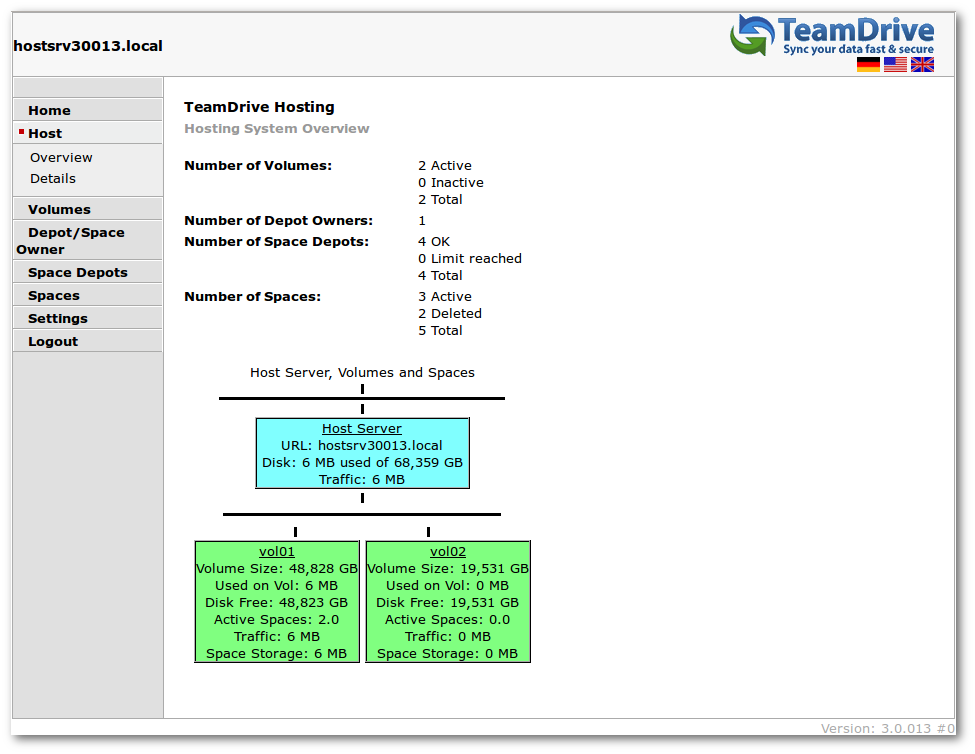The width and height of the screenshot is (975, 754).
Task: Click 'Traffic: 0 MB' in vol02
Action: point(448,637)
